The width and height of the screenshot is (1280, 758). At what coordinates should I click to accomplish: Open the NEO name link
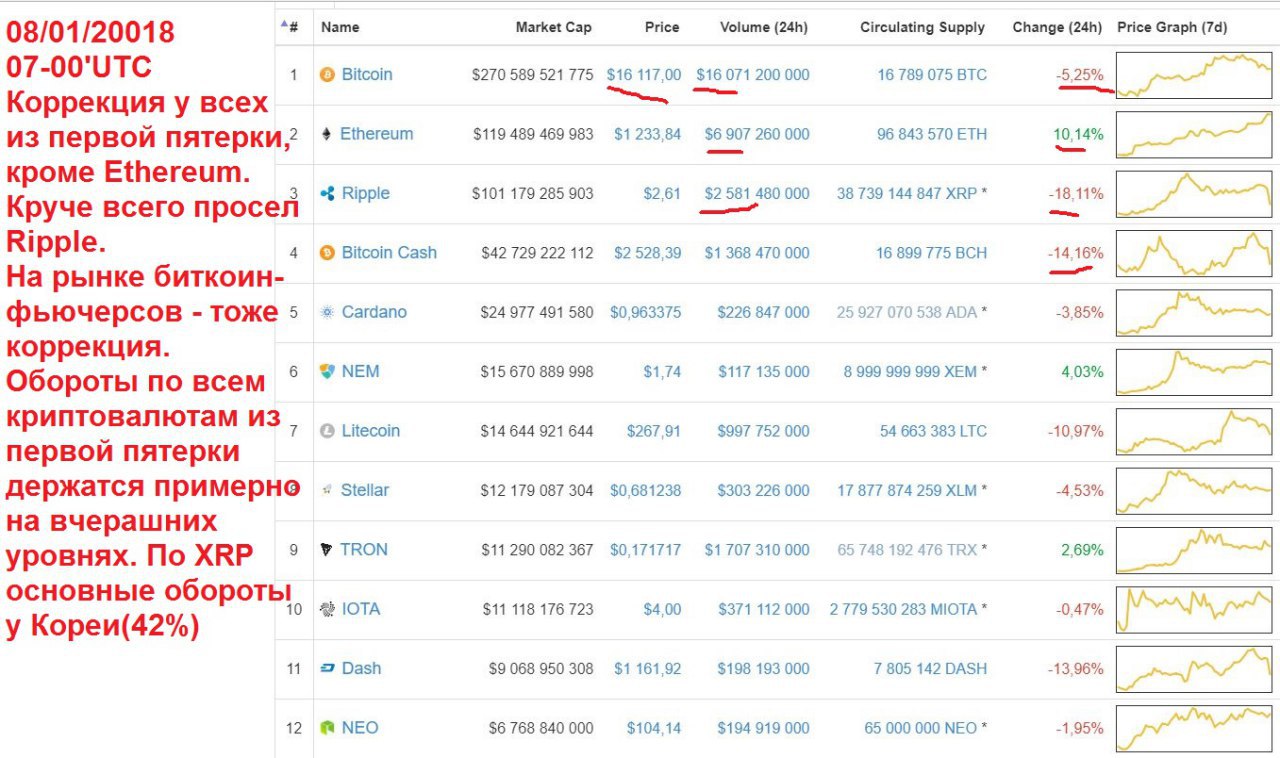(360, 728)
